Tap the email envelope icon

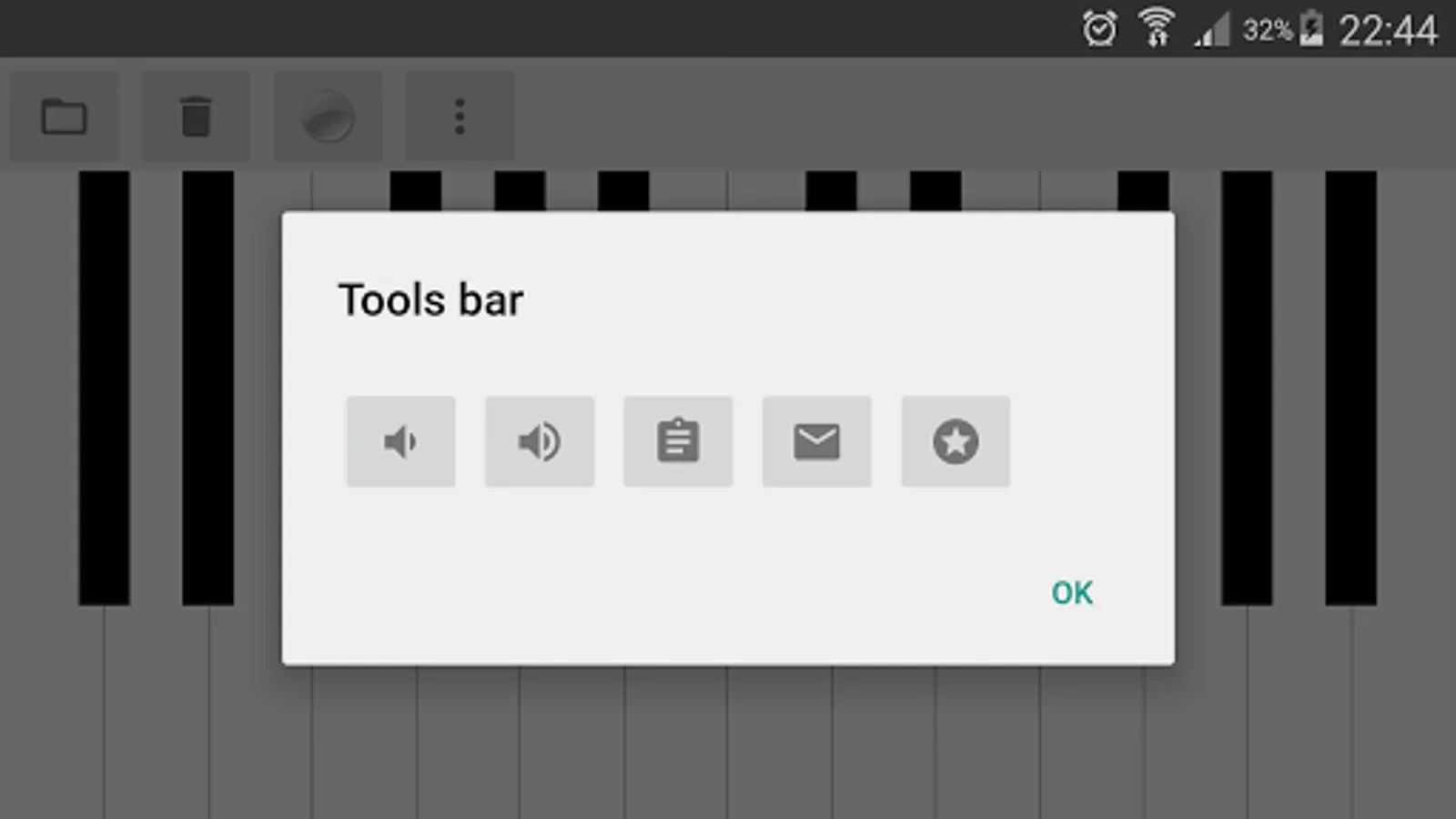pyautogui.click(x=816, y=441)
